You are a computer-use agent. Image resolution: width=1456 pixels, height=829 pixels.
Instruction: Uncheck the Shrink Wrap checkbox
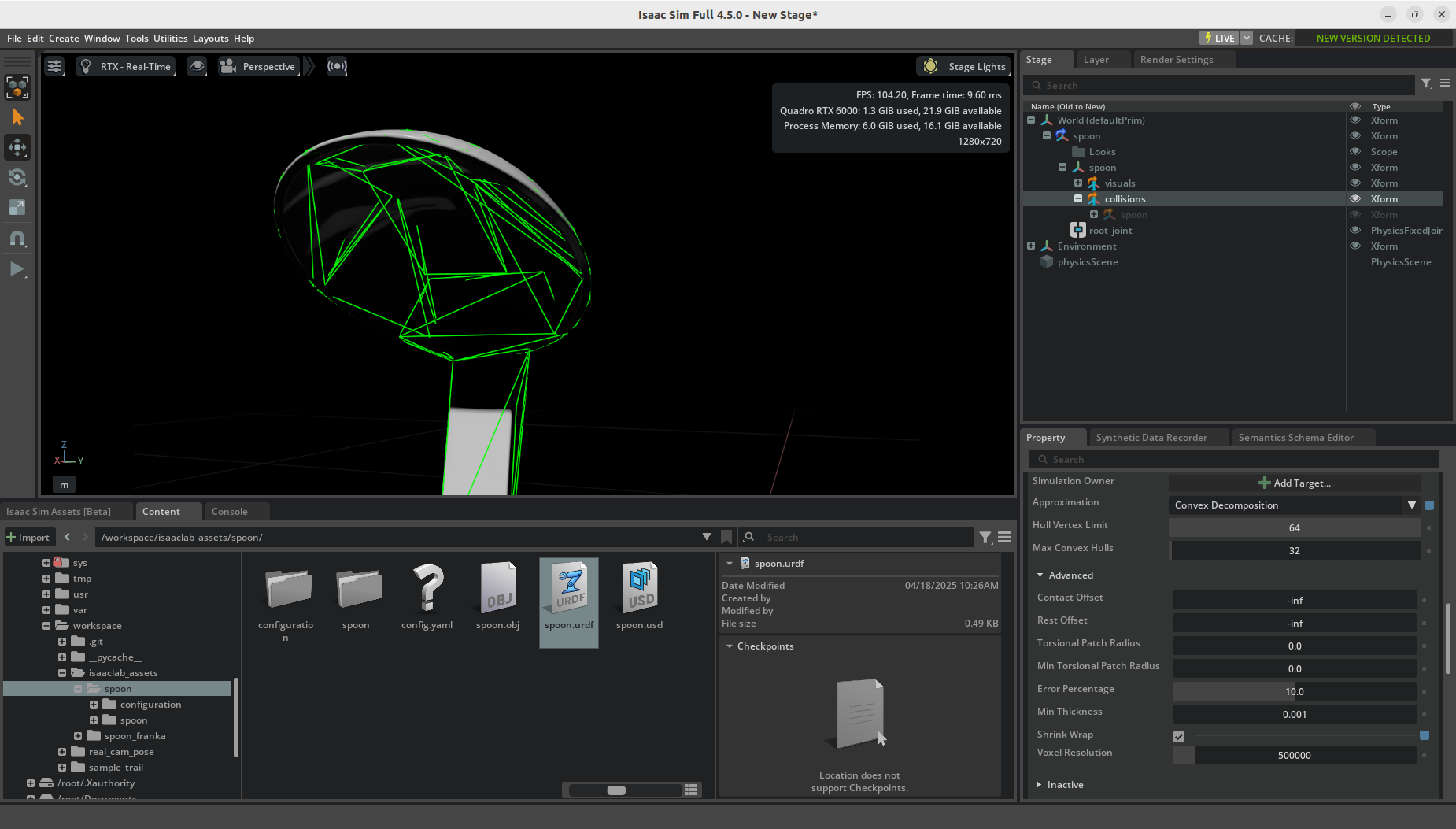click(1179, 736)
